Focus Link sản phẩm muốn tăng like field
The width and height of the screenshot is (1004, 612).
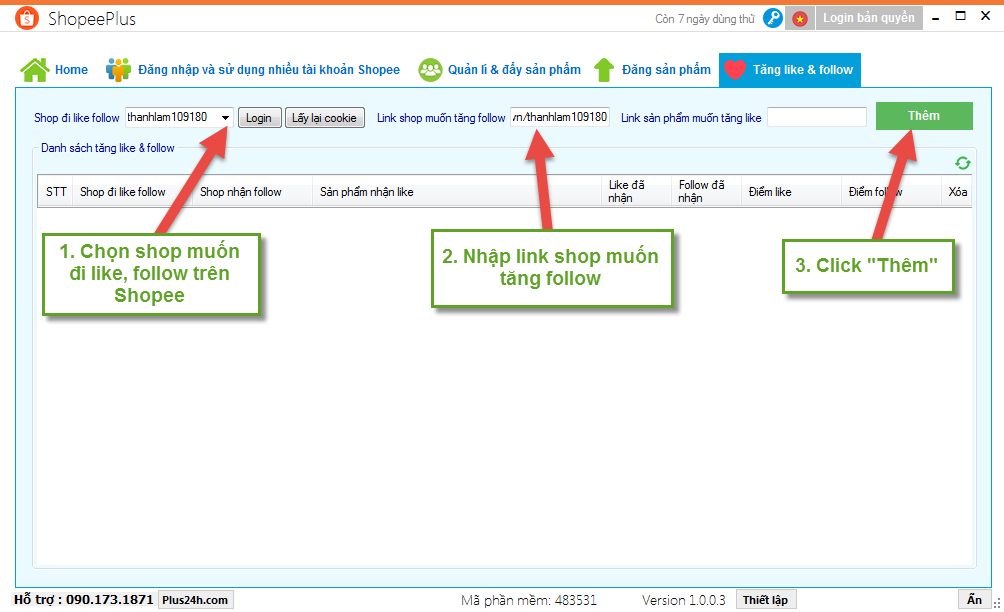816,117
